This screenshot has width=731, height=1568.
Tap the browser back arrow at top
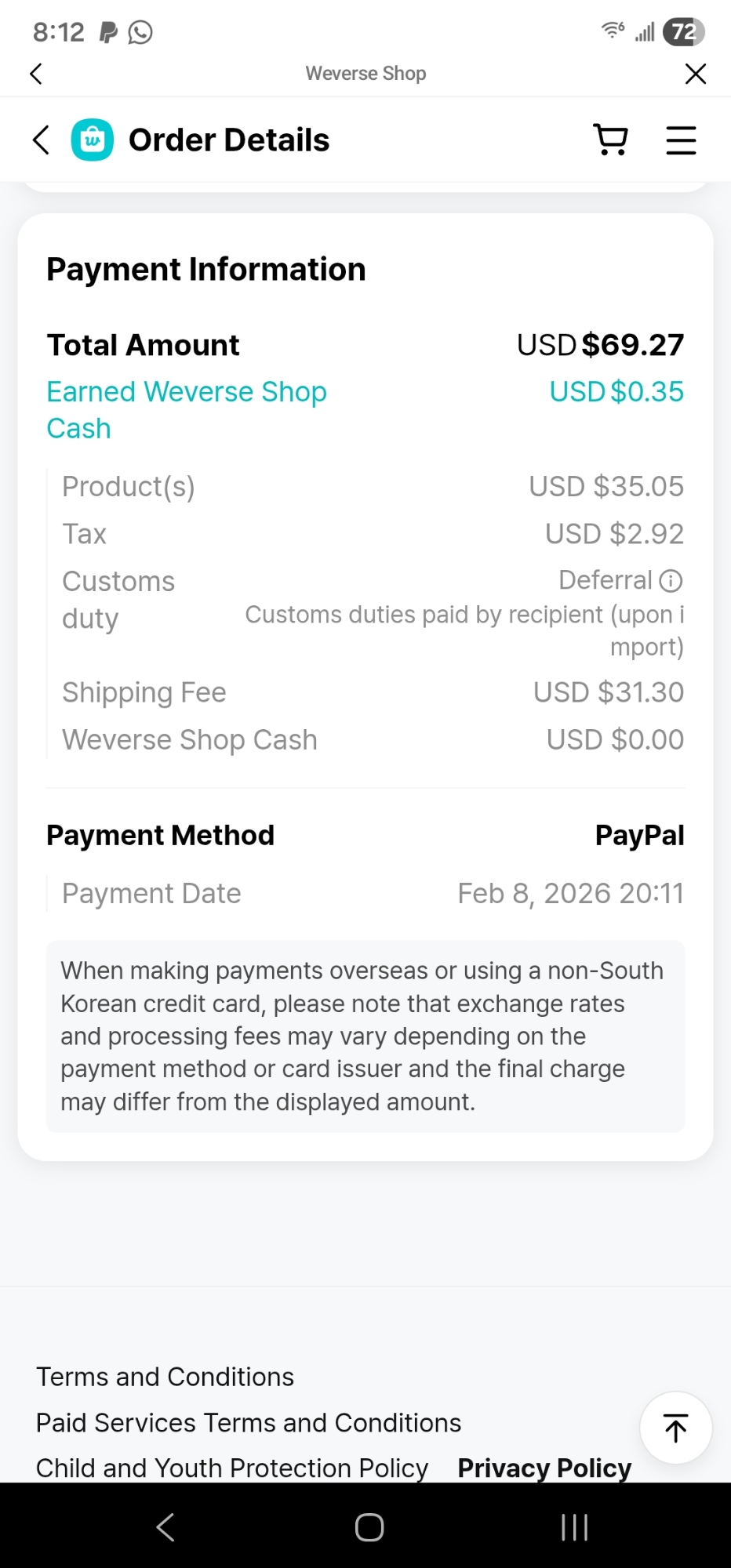pos(36,74)
